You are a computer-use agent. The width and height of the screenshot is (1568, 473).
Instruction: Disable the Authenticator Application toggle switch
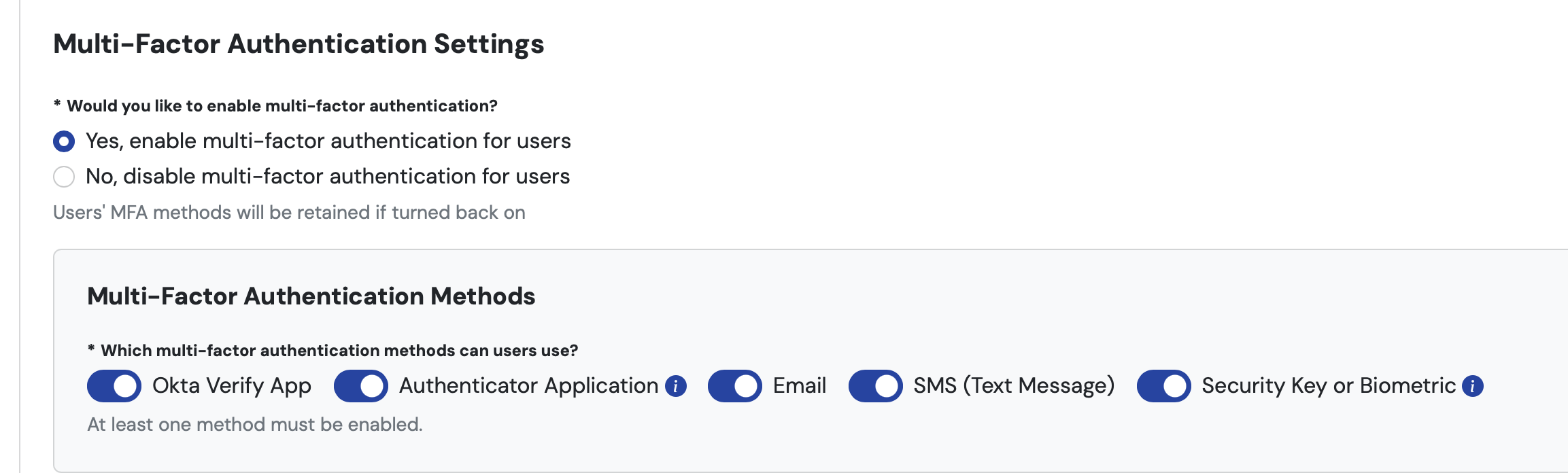coord(361,386)
